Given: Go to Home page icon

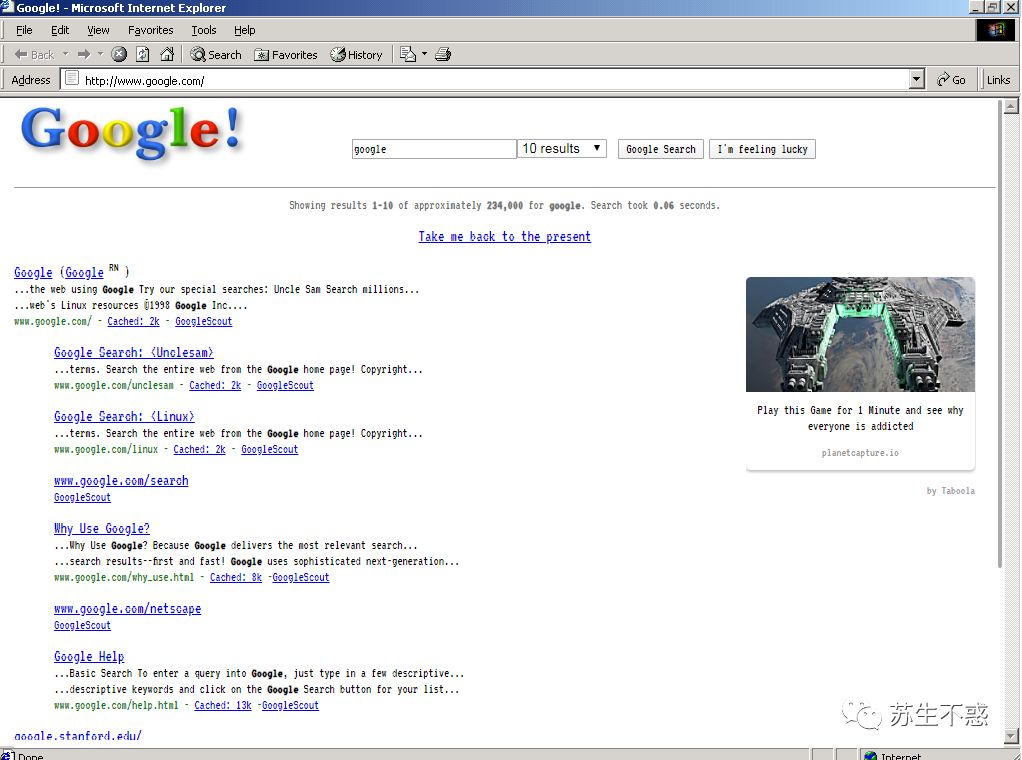Looking at the screenshot, I should tap(168, 55).
